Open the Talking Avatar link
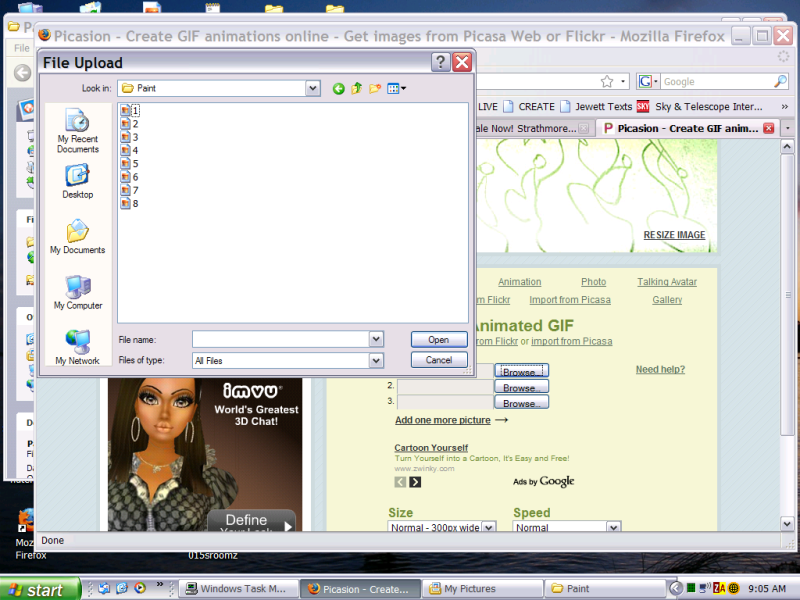800x600 pixels. (667, 282)
